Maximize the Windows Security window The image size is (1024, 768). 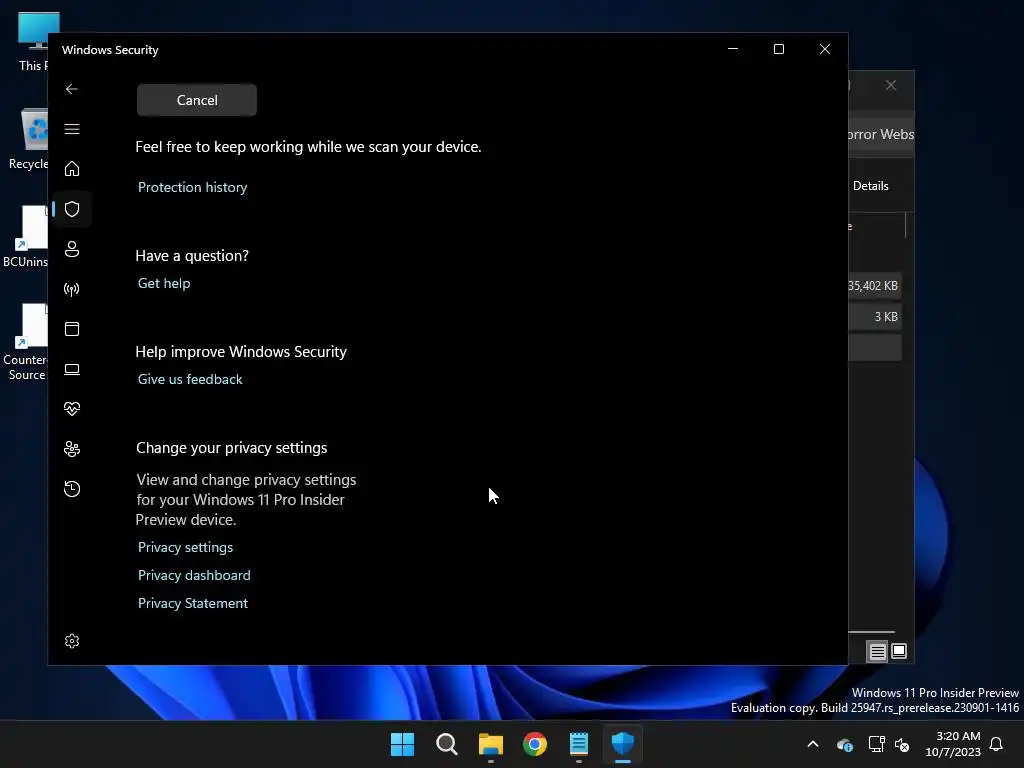click(x=778, y=50)
